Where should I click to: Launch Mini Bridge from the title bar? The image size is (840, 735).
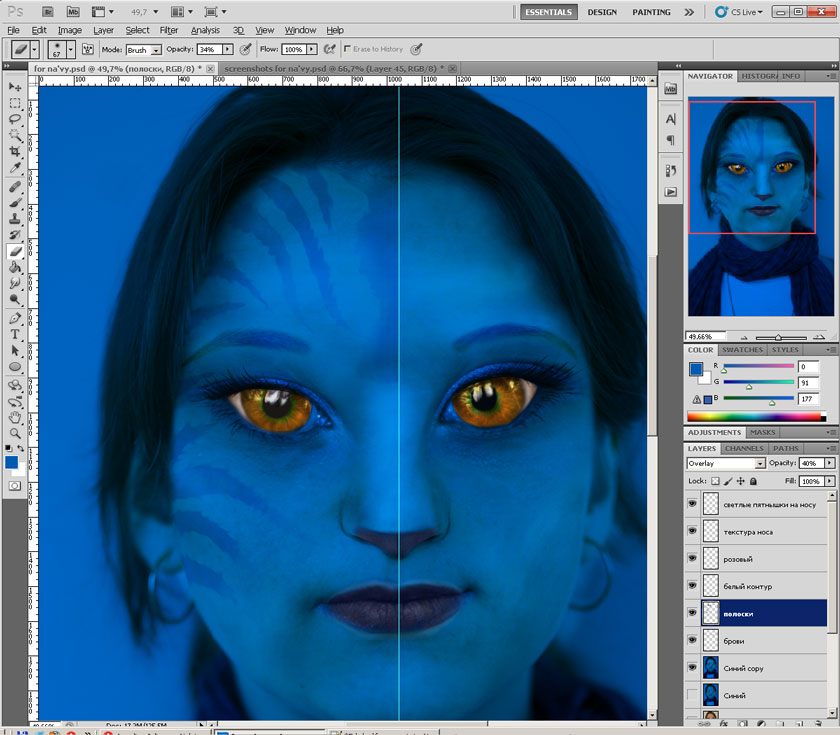tap(73, 12)
